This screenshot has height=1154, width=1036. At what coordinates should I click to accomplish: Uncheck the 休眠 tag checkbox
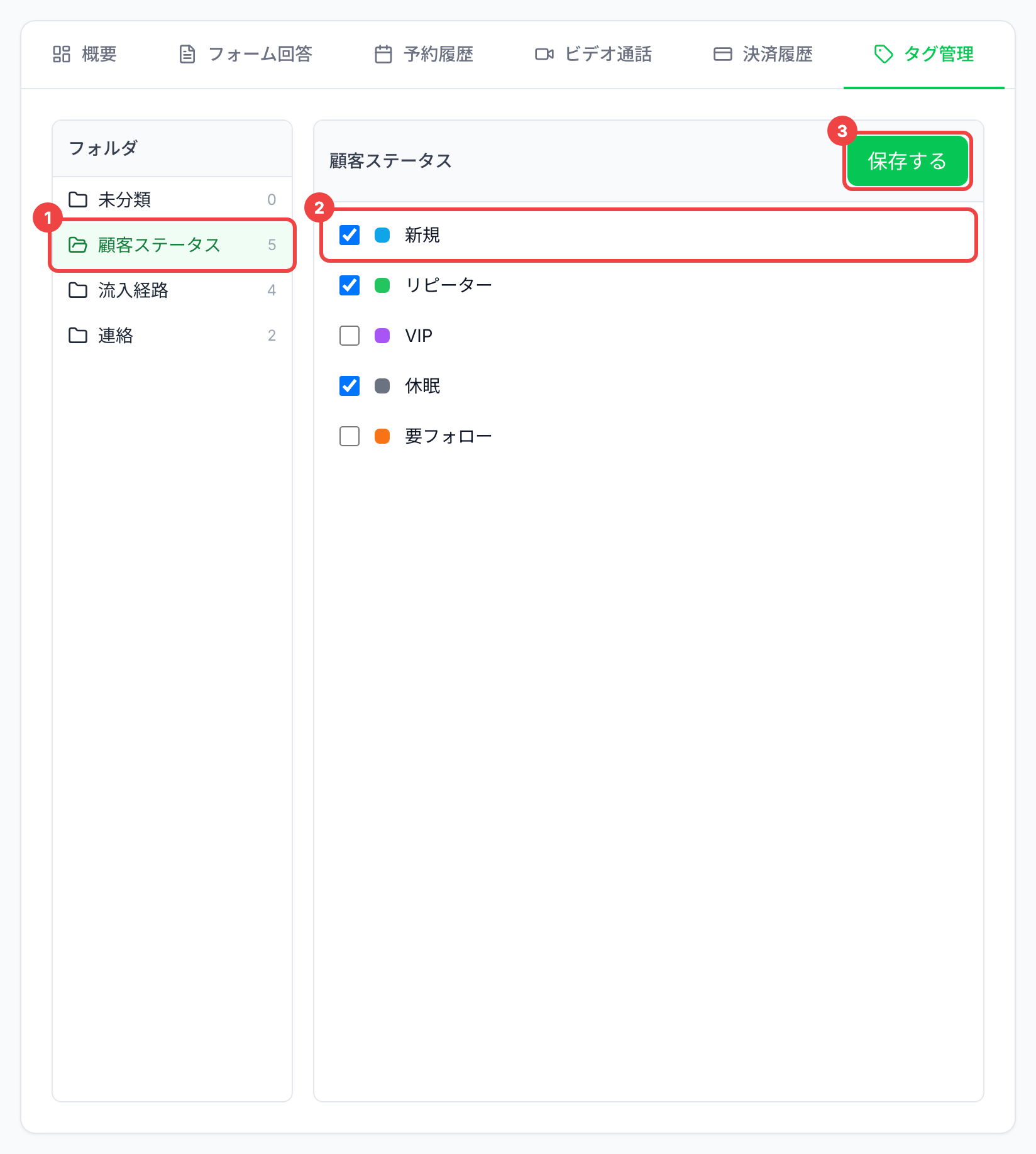[x=350, y=386]
